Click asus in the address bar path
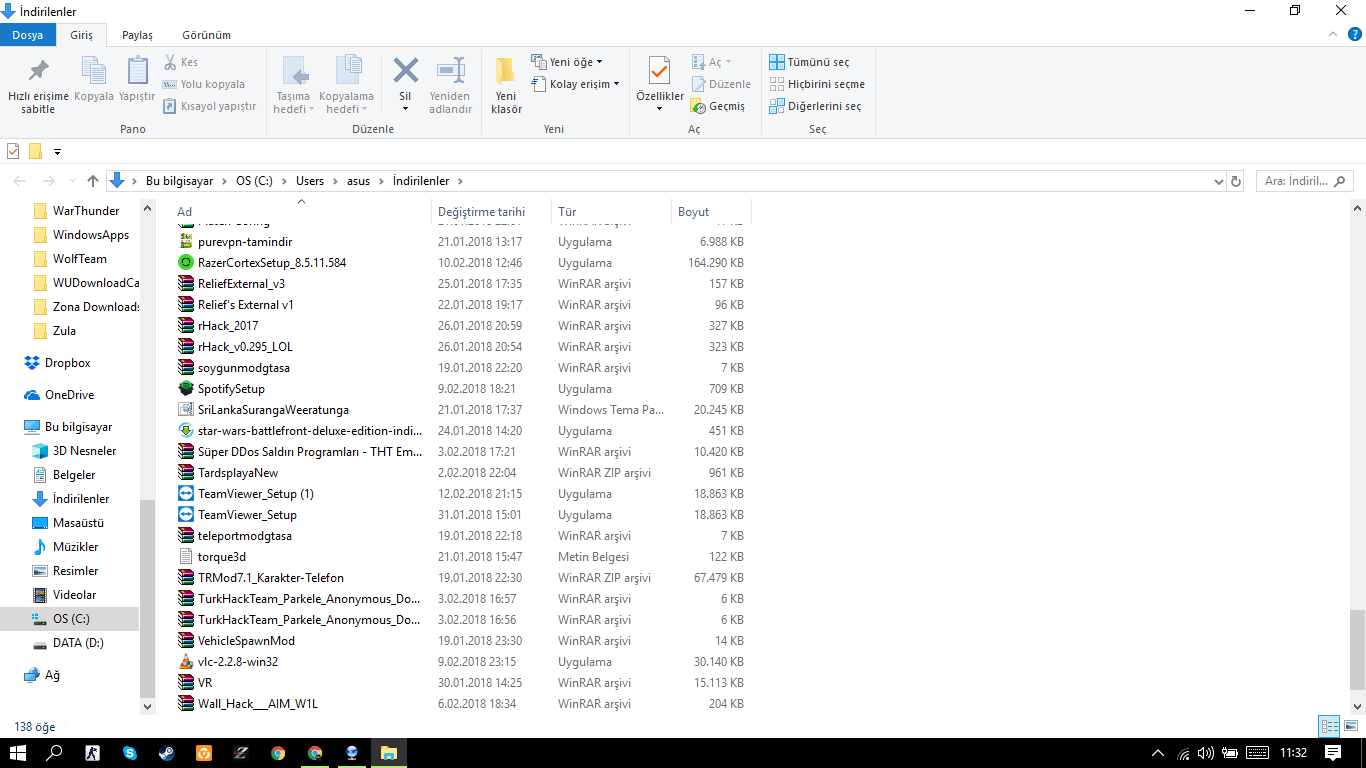The height and width of the screenshot is (768, 1366). tap(358, 181)
